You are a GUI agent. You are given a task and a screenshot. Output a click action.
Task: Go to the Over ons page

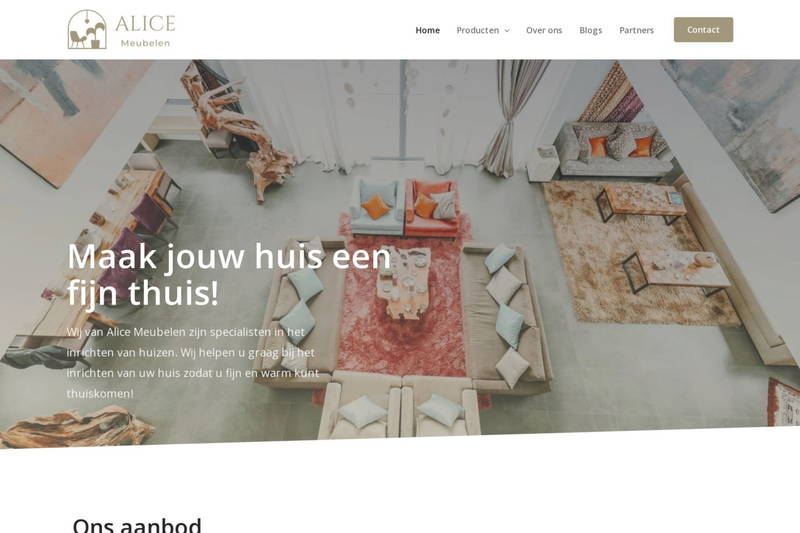[x=544, y=30]
